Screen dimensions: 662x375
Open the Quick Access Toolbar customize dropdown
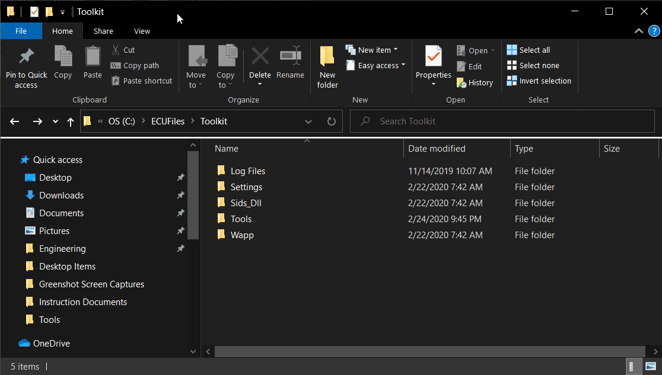[62, 12]
